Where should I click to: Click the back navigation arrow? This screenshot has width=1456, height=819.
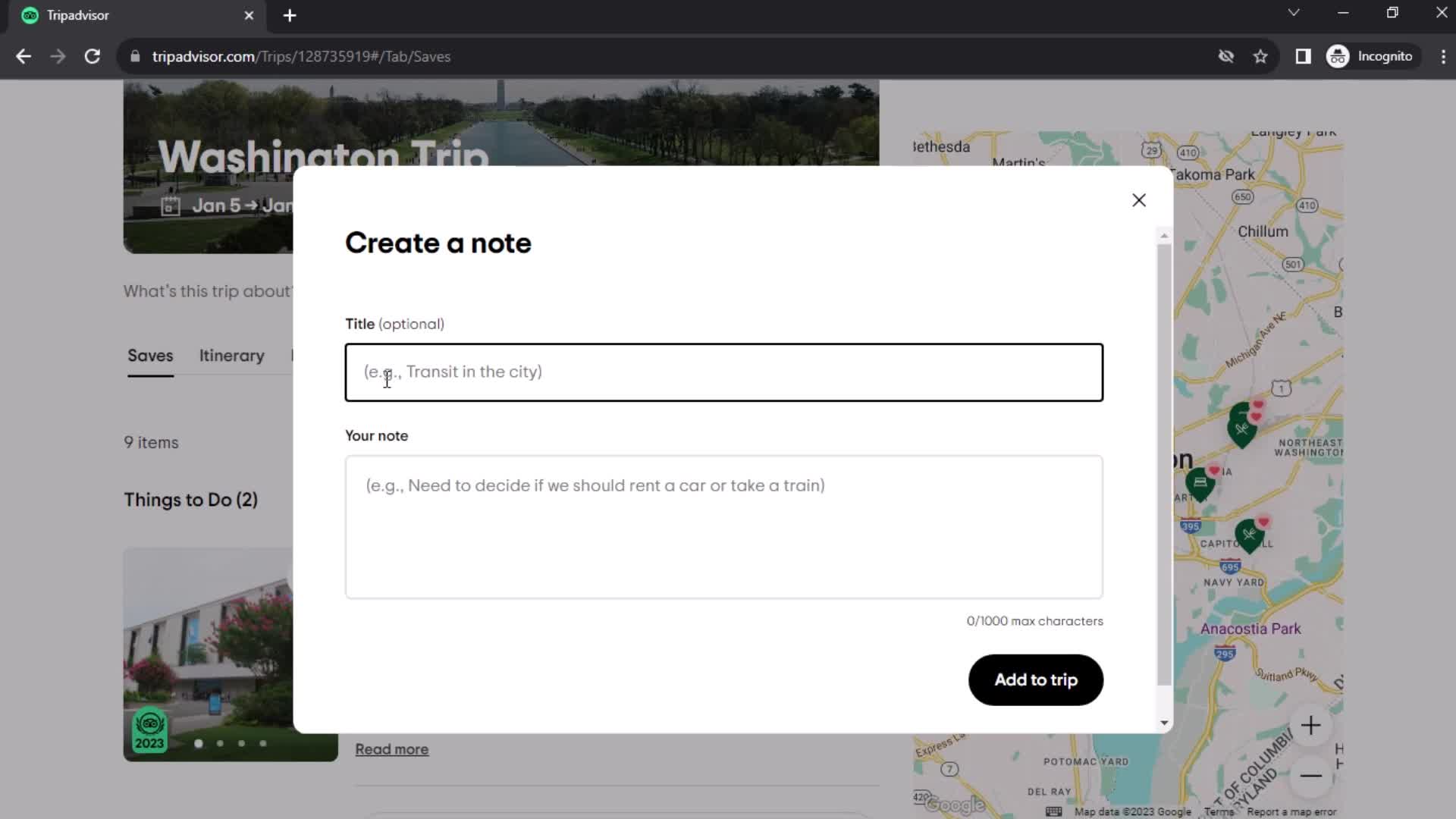23,56
